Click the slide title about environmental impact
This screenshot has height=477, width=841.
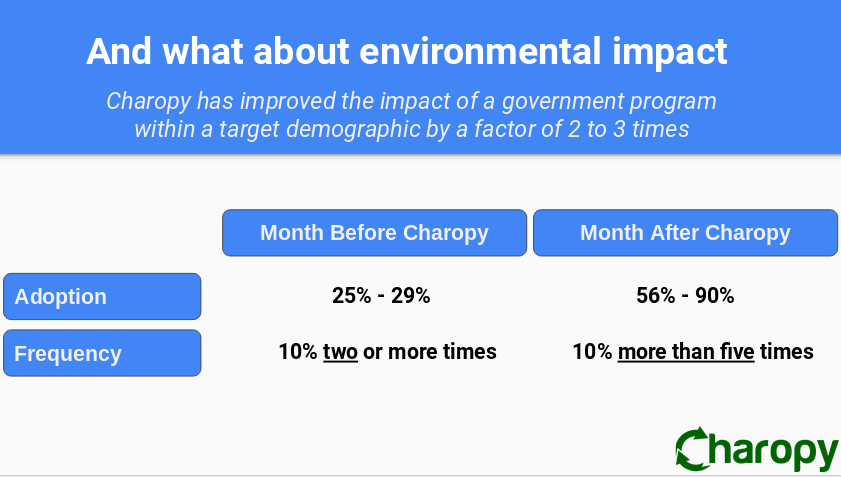(407, 52)
